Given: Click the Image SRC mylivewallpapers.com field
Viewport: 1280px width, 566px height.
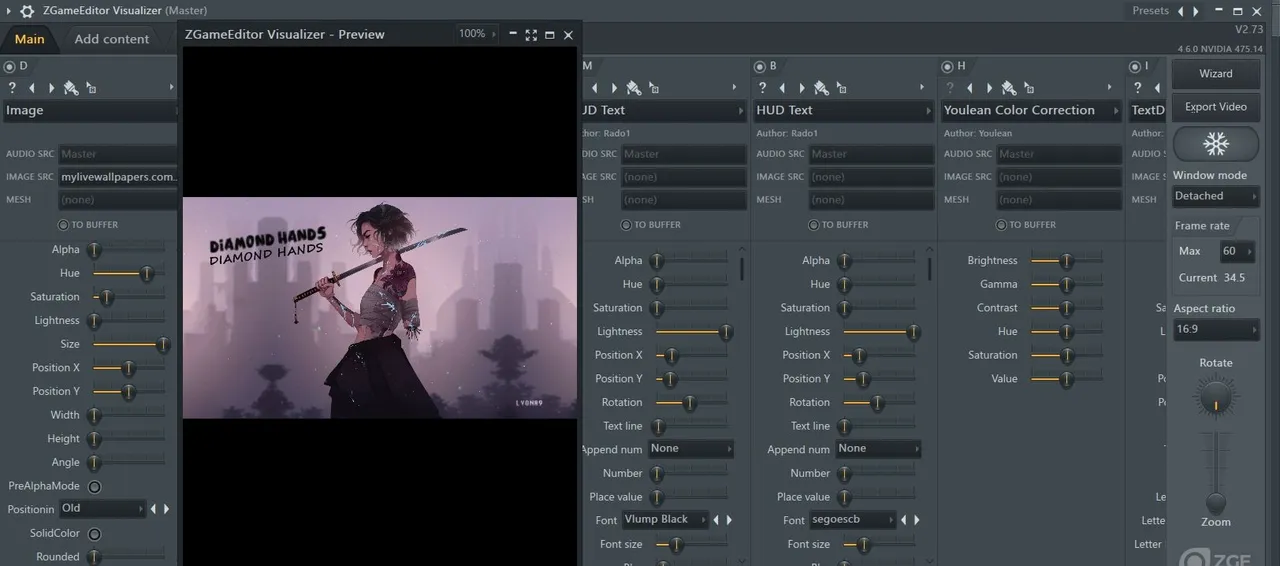Looking at the screenshot, I should tap(118, 177).
